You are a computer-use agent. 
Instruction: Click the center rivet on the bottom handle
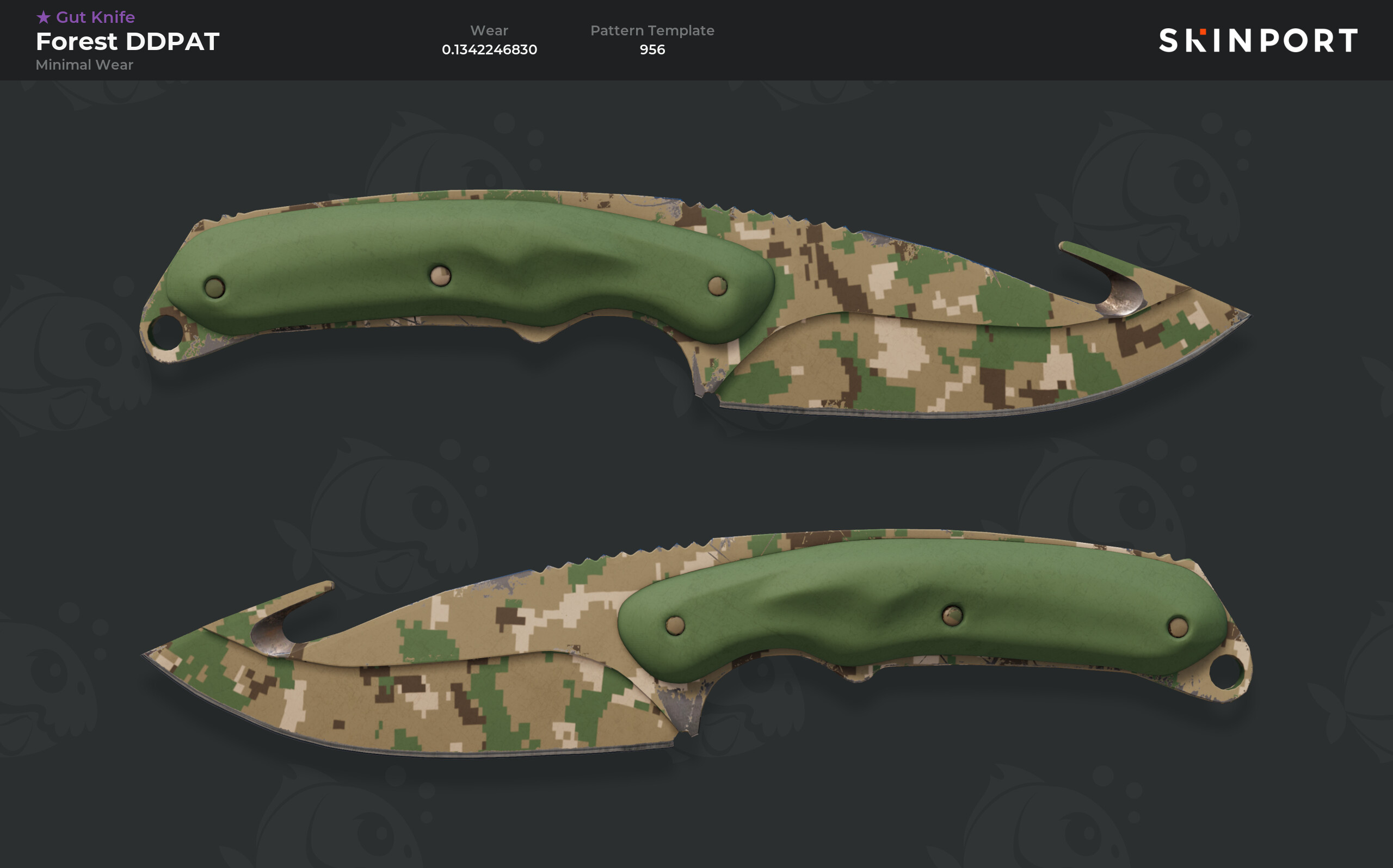(953, 616)
